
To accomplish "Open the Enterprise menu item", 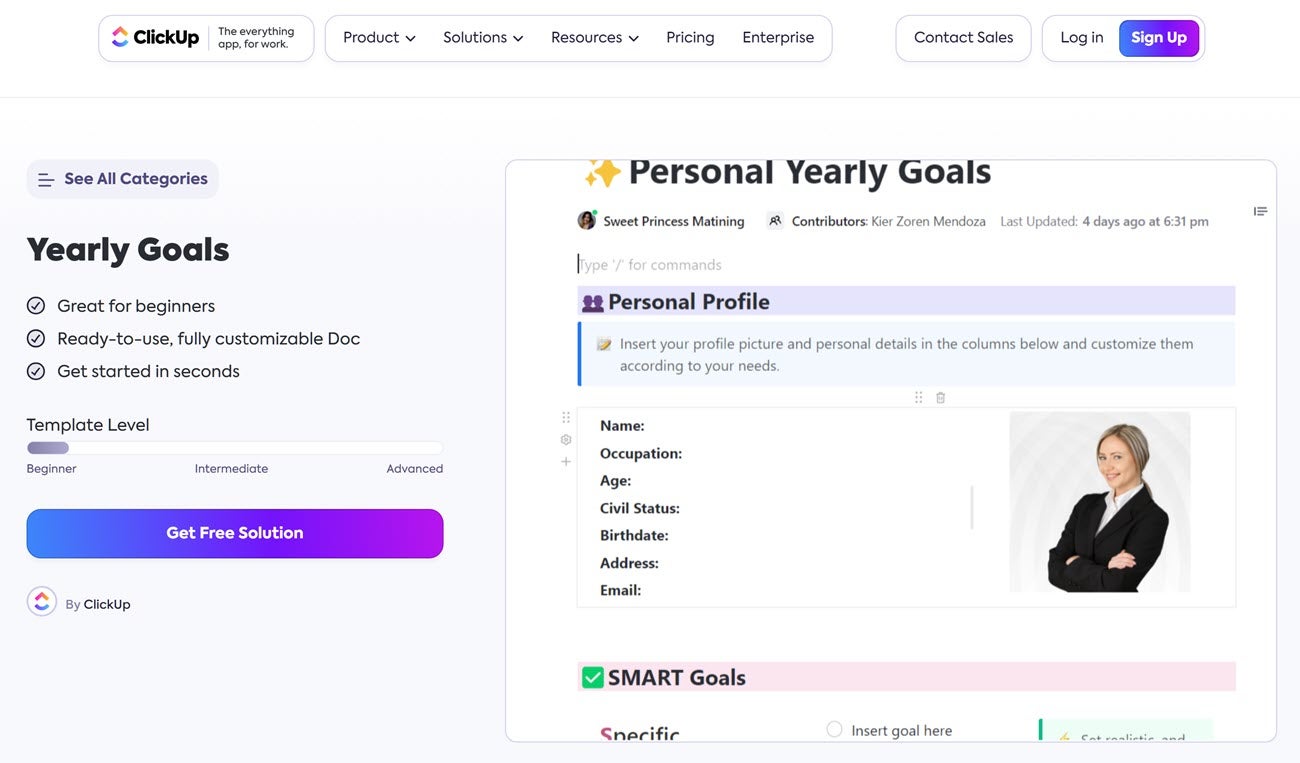I will click(x=778, y=38).
